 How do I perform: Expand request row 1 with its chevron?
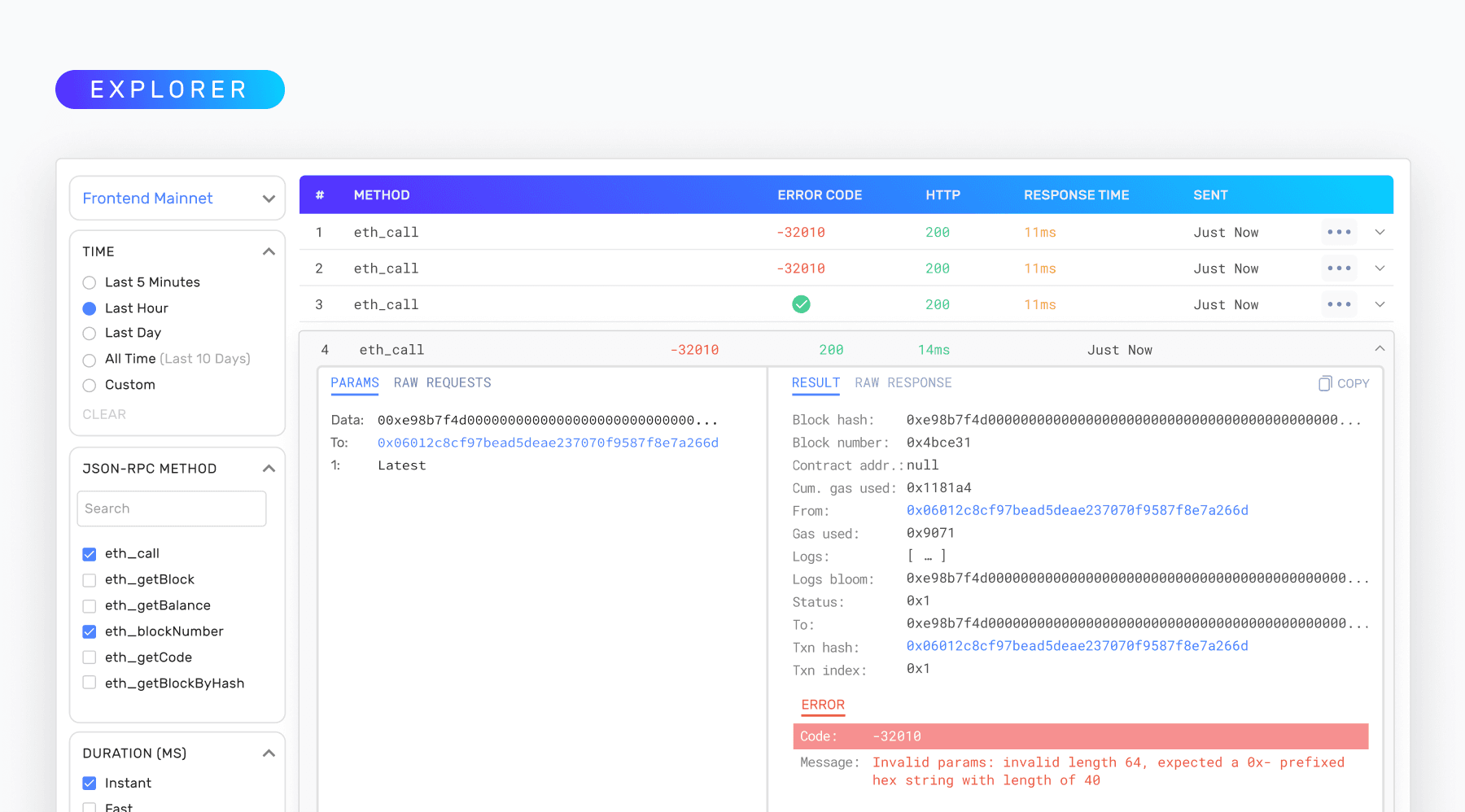point(1380,233)
